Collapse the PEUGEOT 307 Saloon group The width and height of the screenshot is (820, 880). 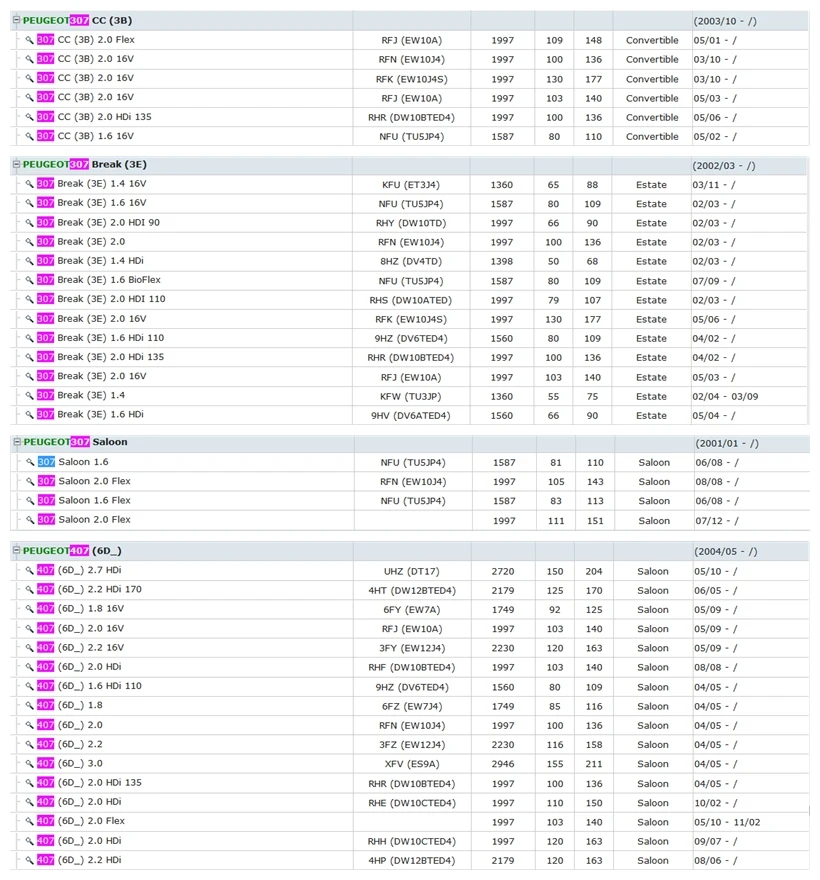click(17, 442)
